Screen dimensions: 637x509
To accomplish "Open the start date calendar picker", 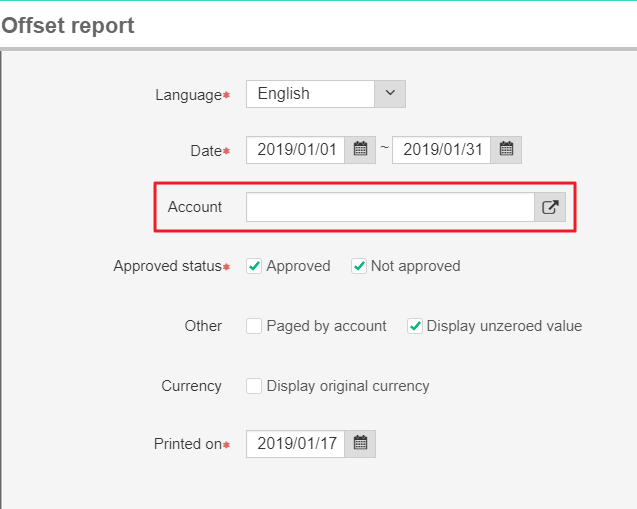I will tap(360, 150).
